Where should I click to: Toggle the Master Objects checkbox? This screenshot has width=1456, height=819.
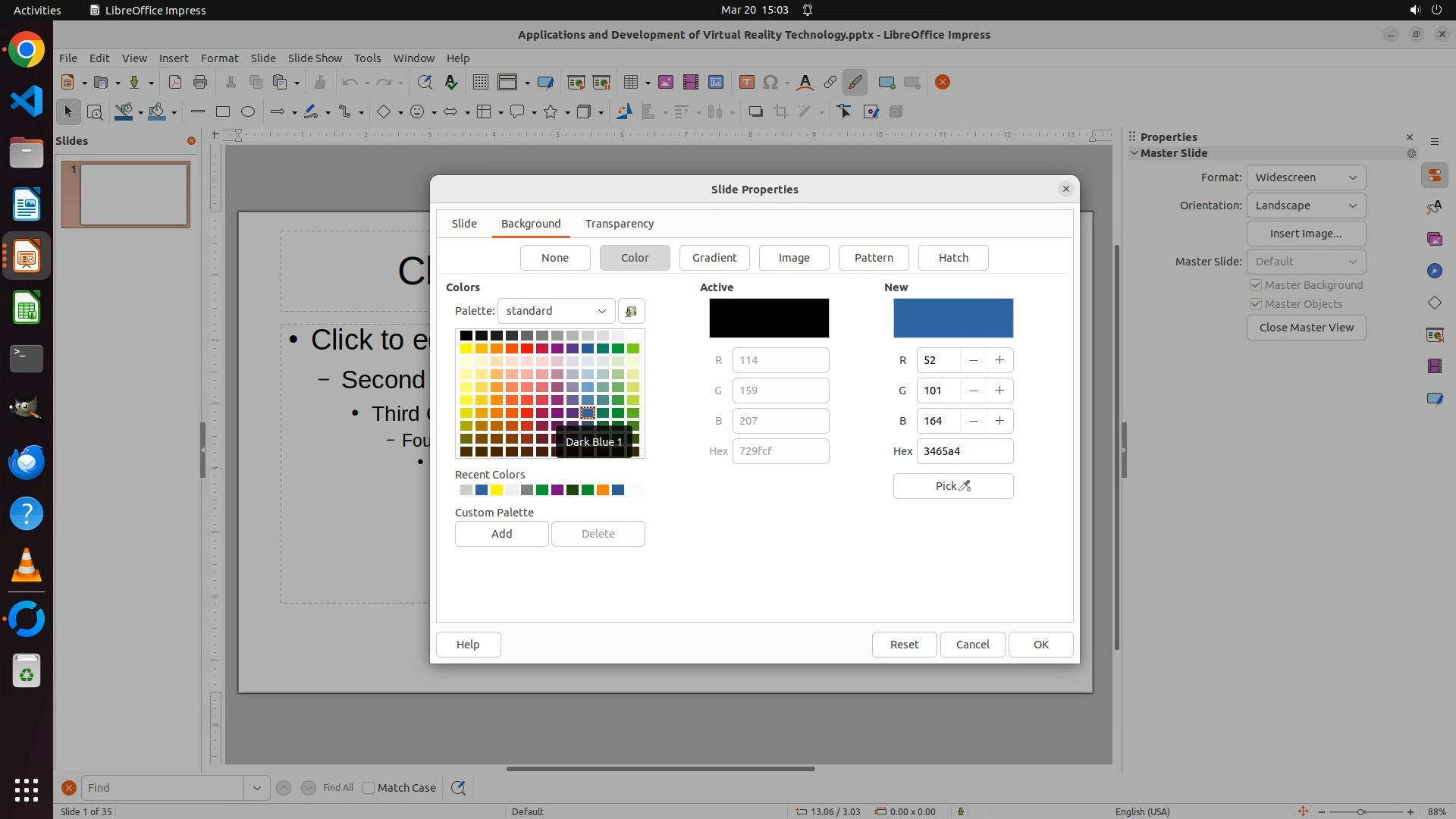[1256, 304]
